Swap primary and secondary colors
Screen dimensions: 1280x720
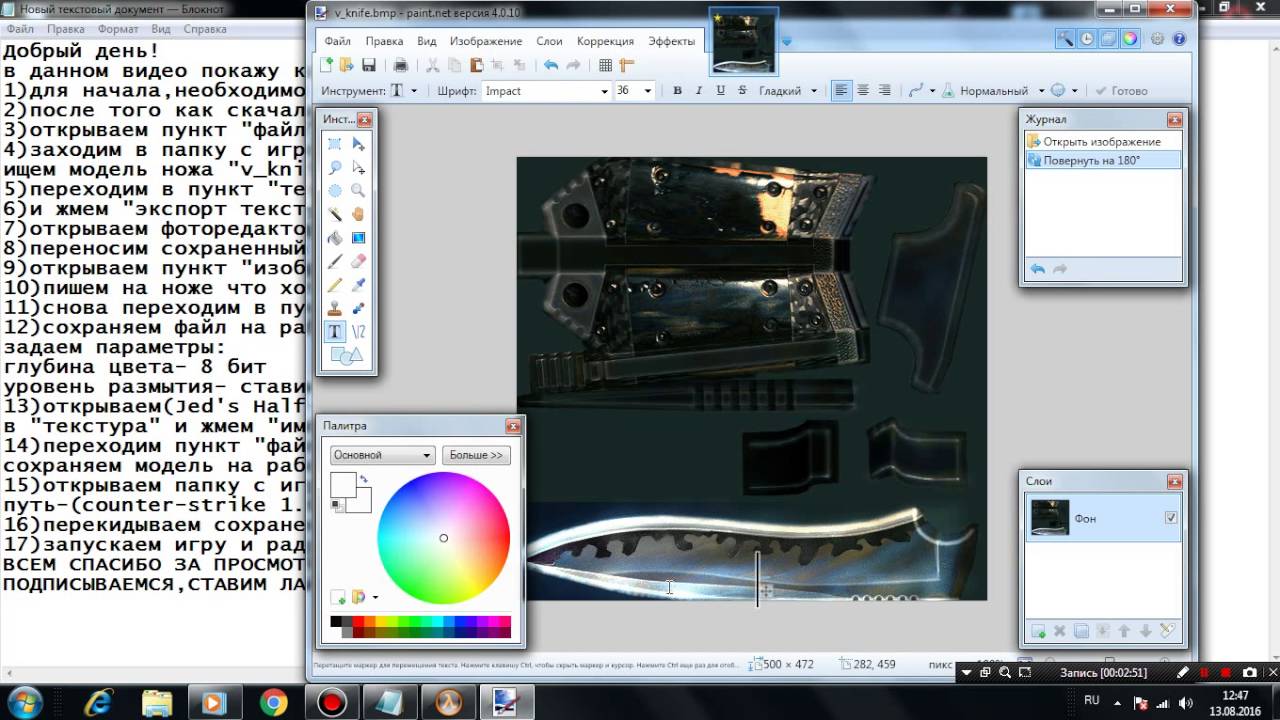click(x=364, y=479)
